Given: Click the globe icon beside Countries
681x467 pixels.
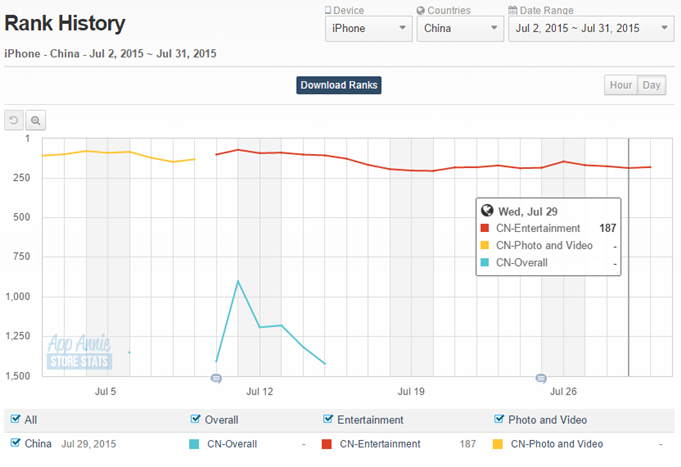Looking at the screenshot, I should click(421, 10).
